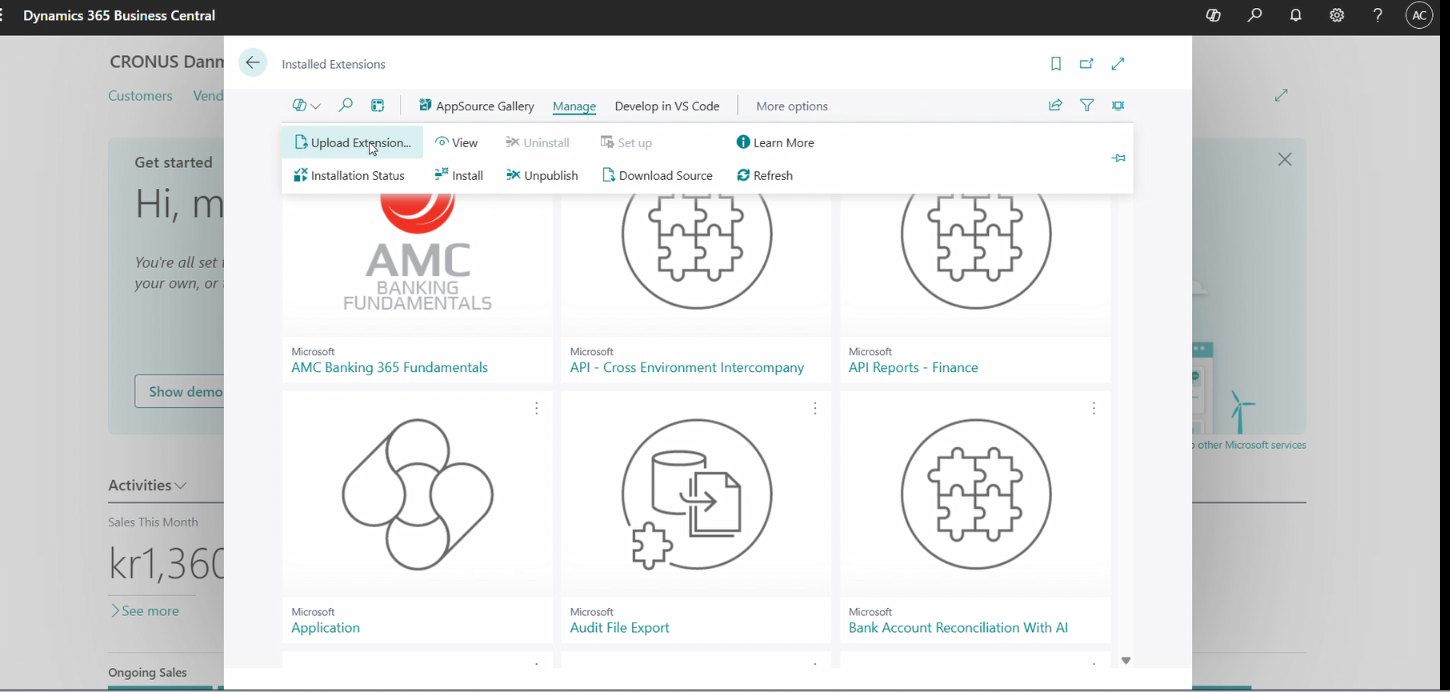Image resolution: width=1450 pixels, height=692 pixels.
Task: Click the Unpublish action
Action: pyautogui.click(x=542, y=176)
